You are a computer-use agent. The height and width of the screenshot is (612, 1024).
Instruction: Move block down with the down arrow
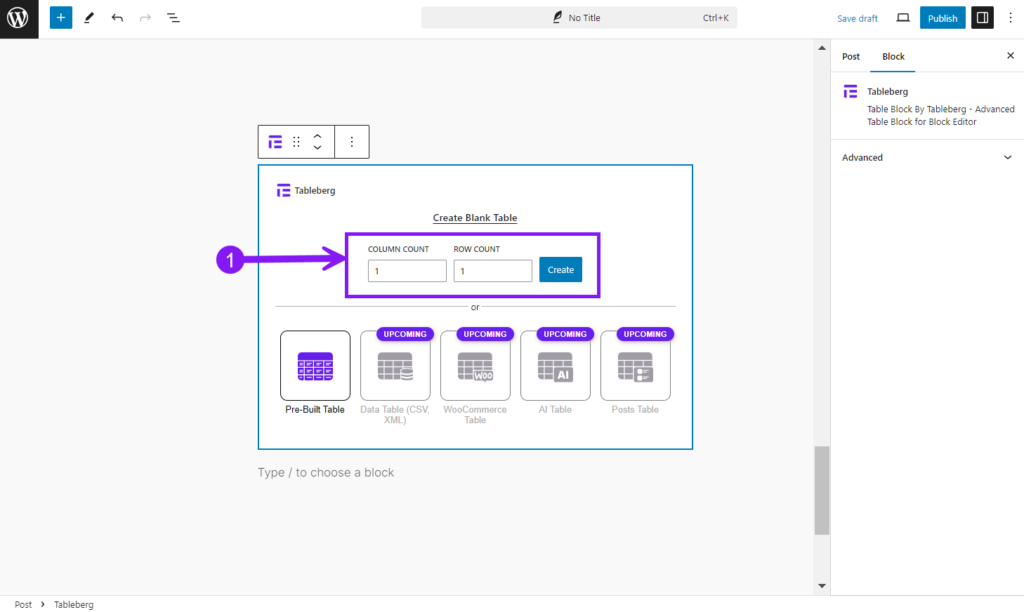(317, 148)
